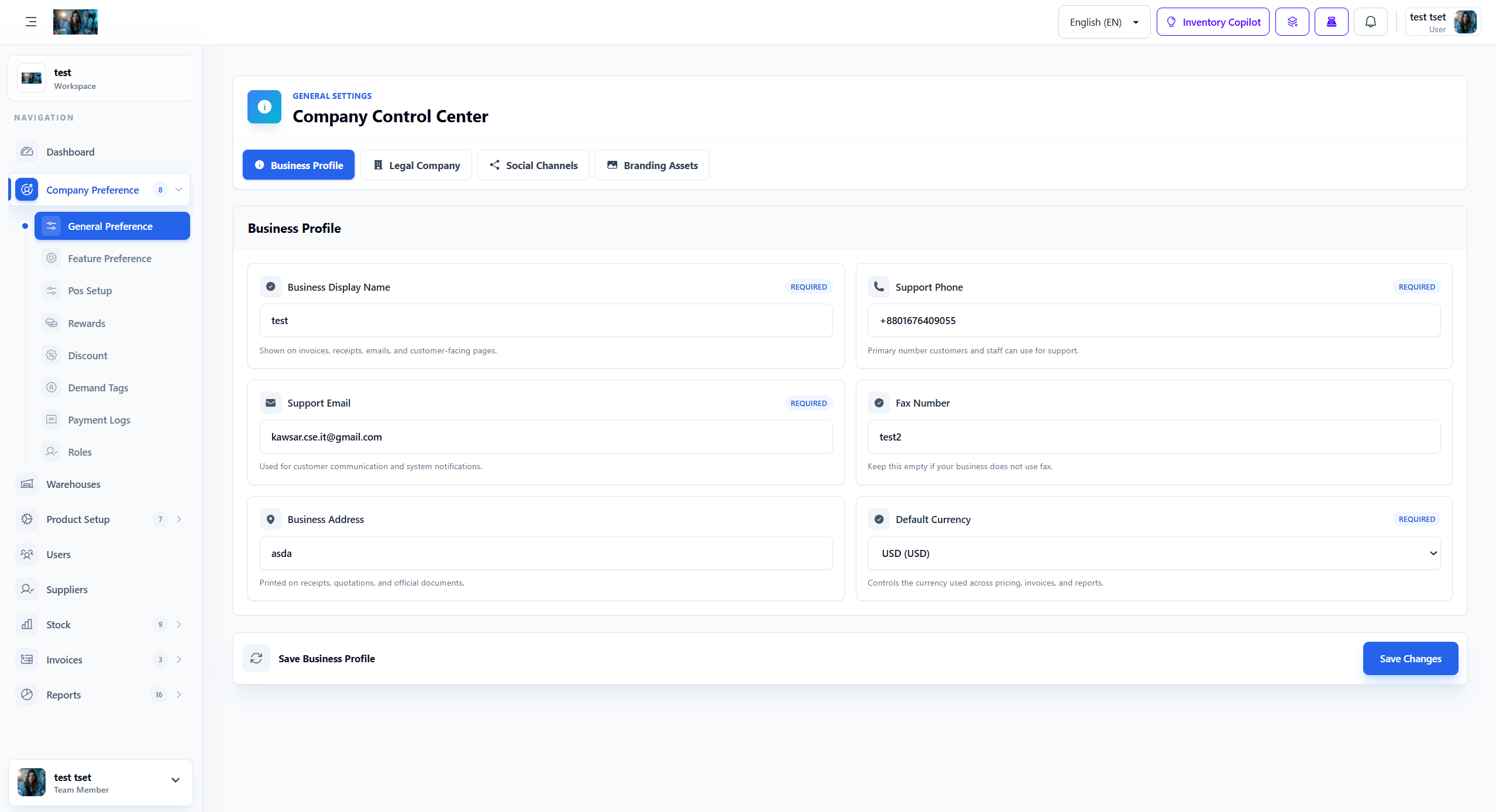The image size is (1496, 812).
Task: Click the Roles user icon
Action: [51, 452]
